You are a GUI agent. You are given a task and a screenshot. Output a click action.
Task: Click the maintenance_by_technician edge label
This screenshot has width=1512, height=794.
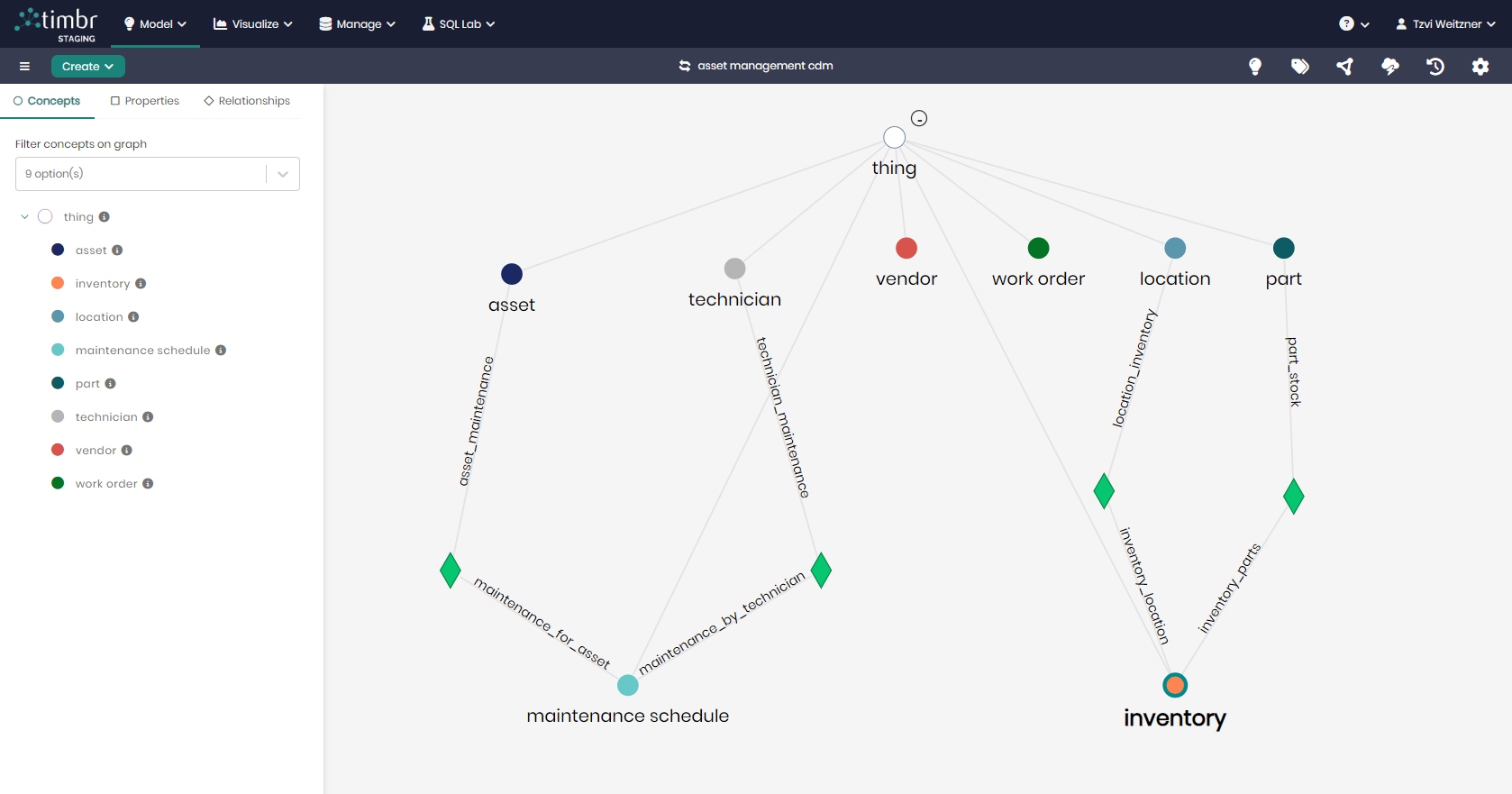(722, 622)
